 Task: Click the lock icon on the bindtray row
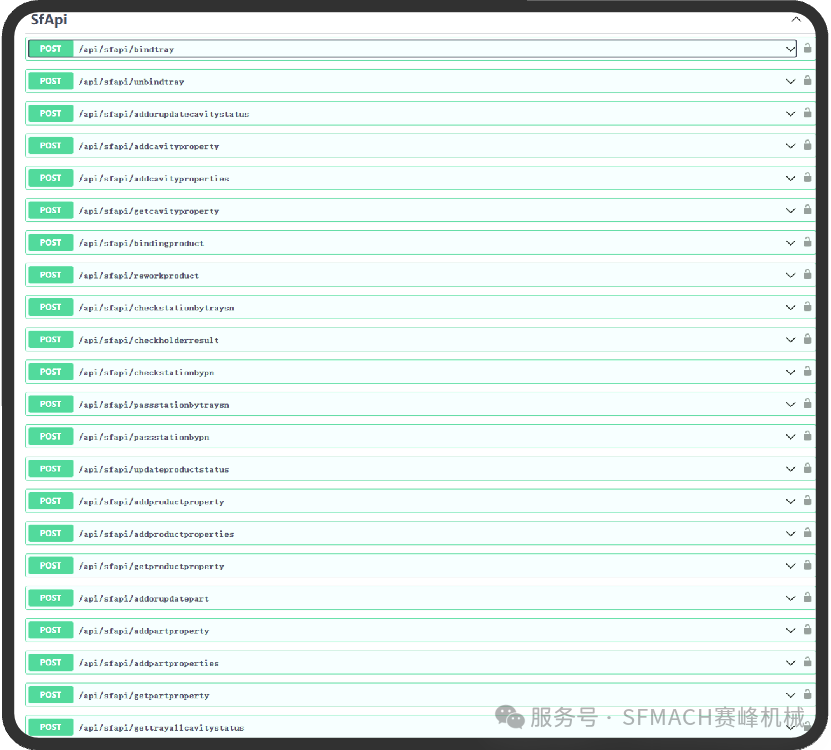(x=807, y=48)
